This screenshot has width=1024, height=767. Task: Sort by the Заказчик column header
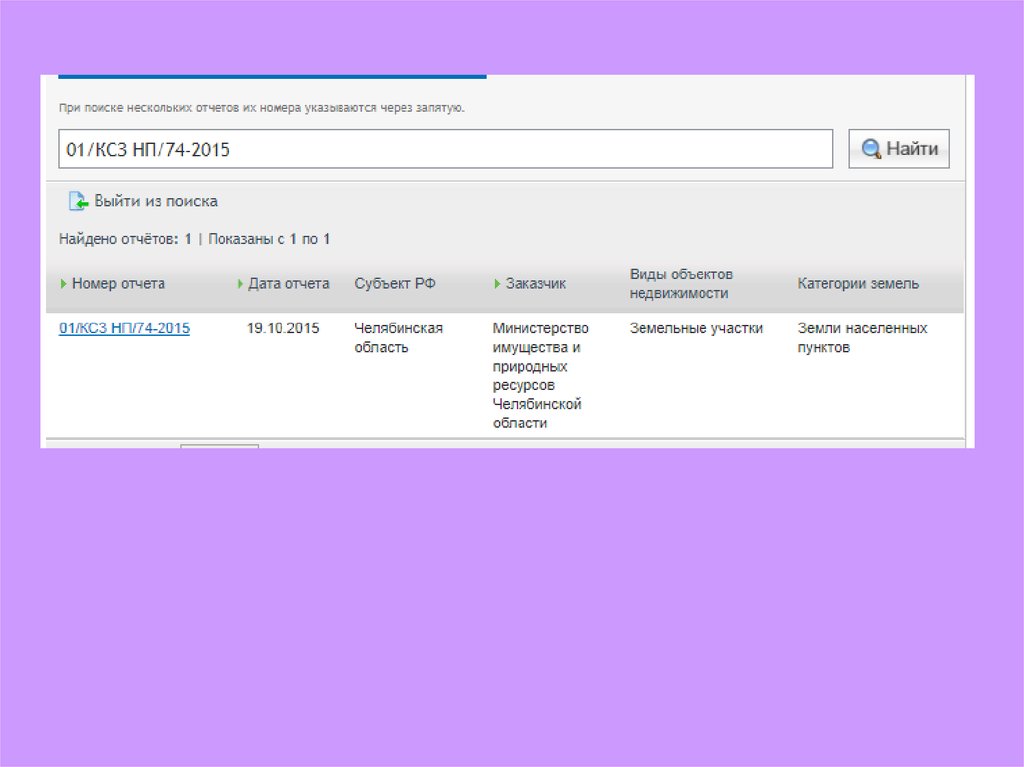tap(535, 284)
